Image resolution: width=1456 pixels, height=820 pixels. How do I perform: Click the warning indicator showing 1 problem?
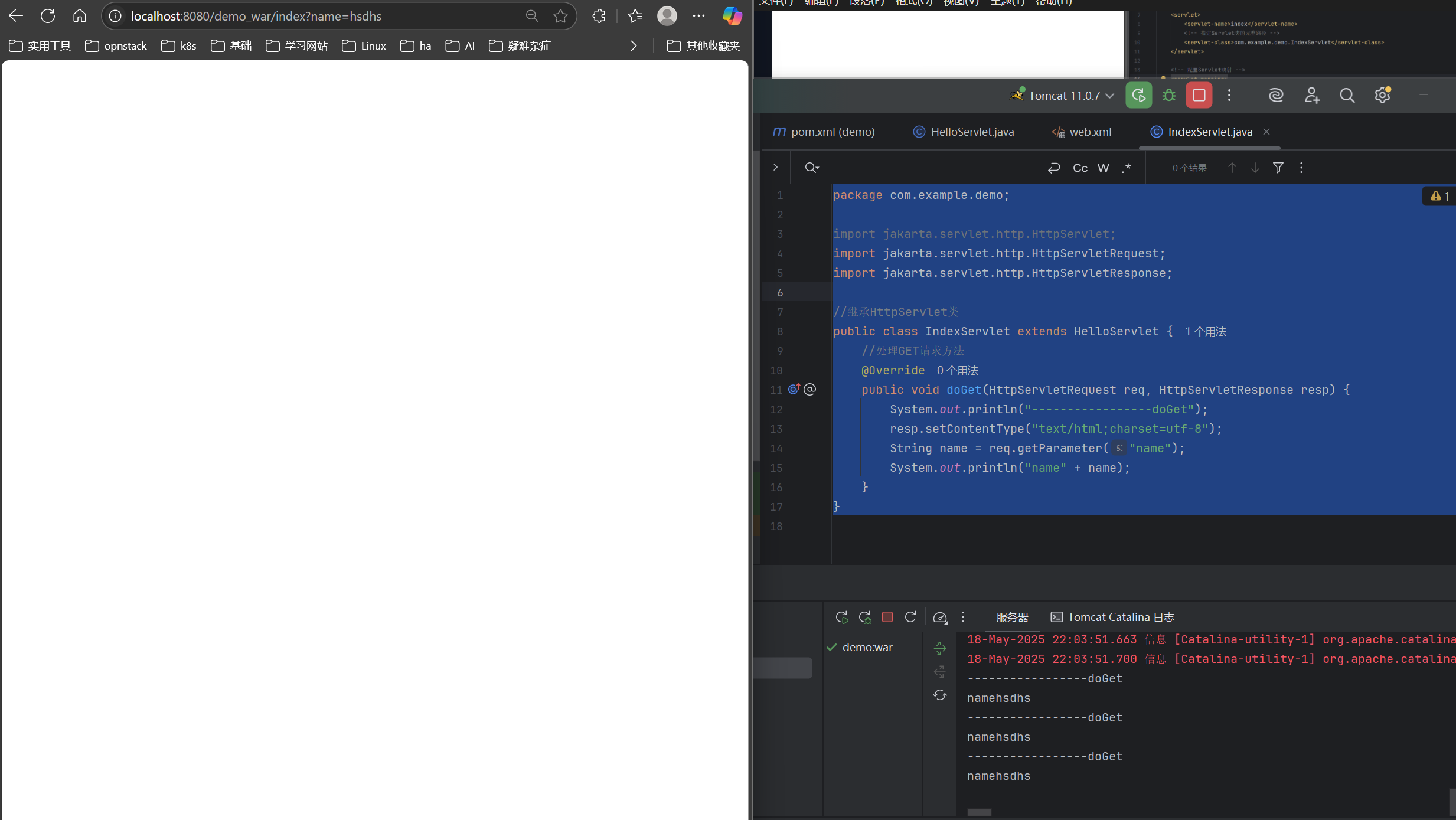tap(1439, 196)
